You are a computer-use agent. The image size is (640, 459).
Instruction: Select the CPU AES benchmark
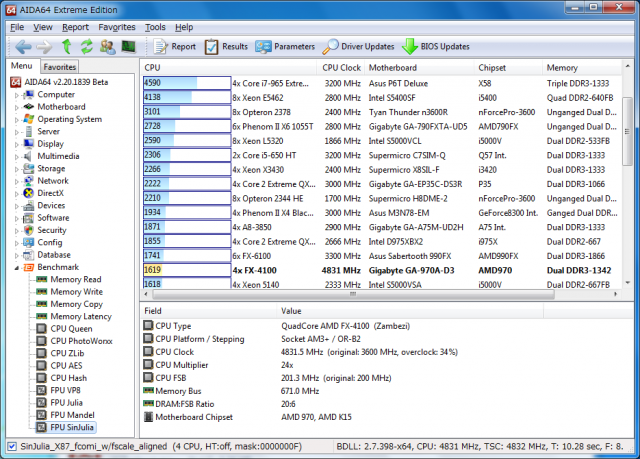pyautogui.click(x=67, y=366)
